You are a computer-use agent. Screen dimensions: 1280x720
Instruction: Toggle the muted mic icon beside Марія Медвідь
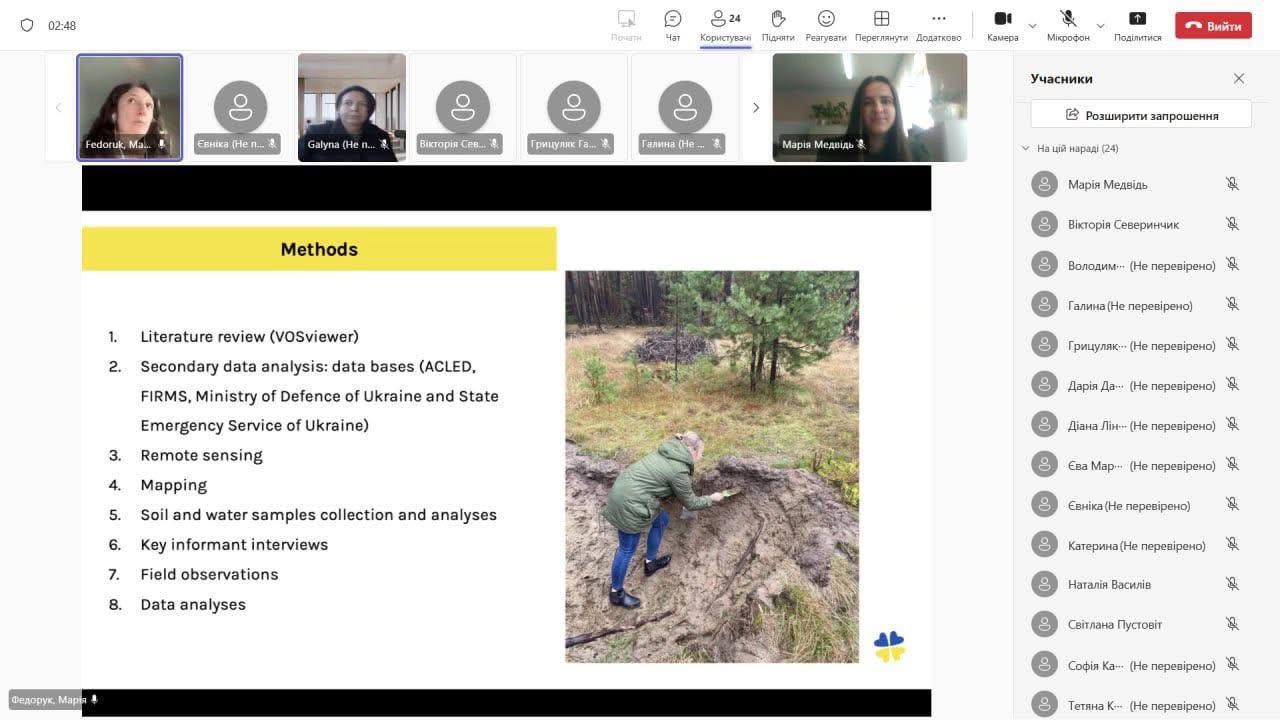coord(1232,184)
